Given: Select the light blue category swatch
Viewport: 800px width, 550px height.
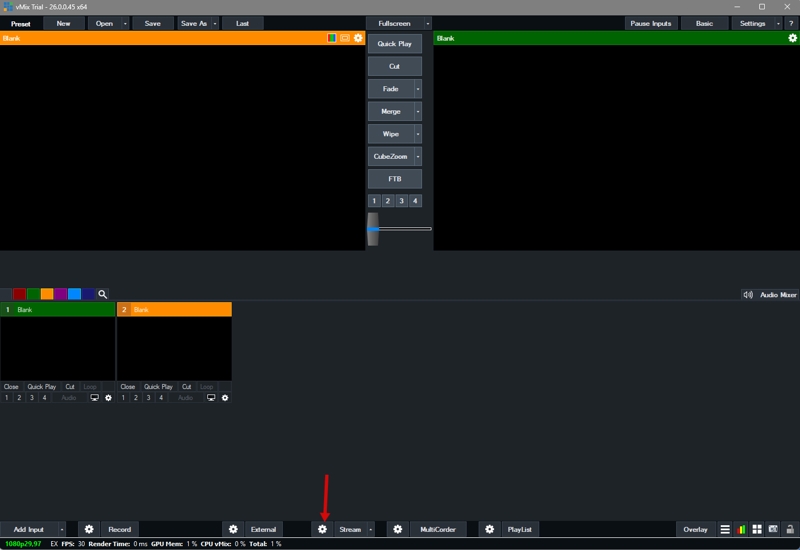Looking at the screenshot, I should coord(74,294).
